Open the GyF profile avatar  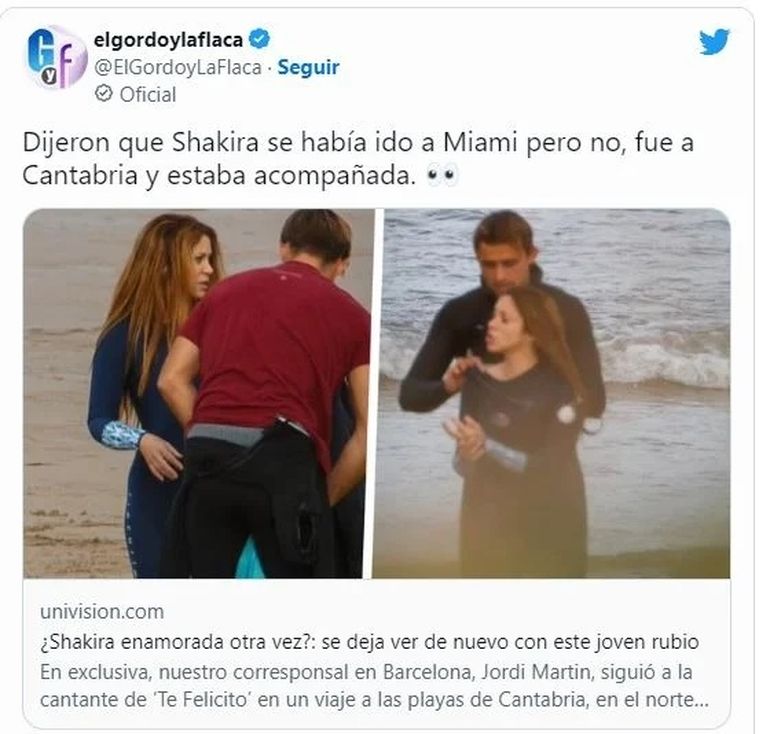(55, 57)
